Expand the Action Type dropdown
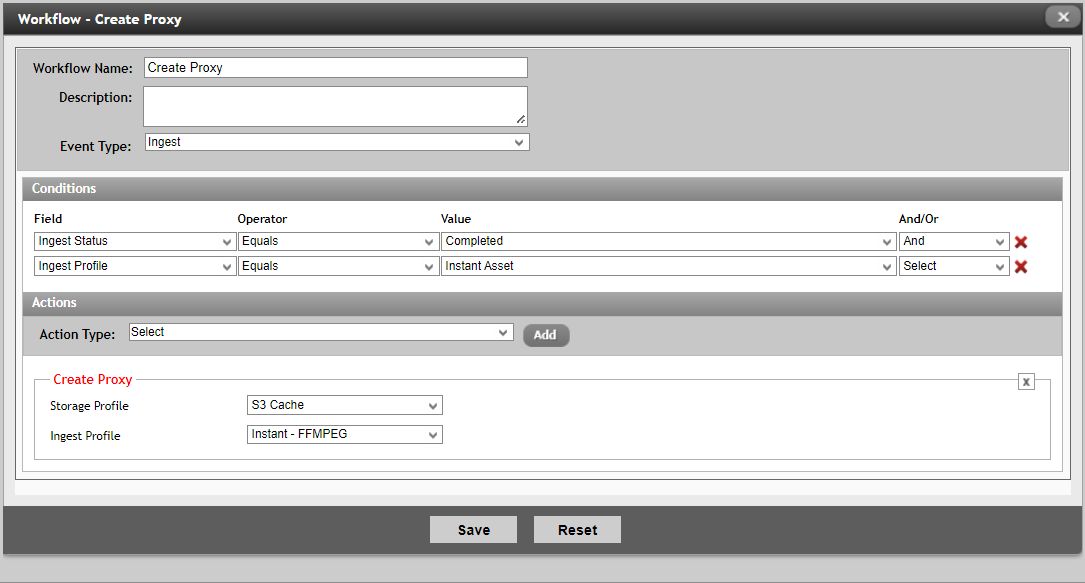Screen dimensions: 1085x583 coord(321,332)
